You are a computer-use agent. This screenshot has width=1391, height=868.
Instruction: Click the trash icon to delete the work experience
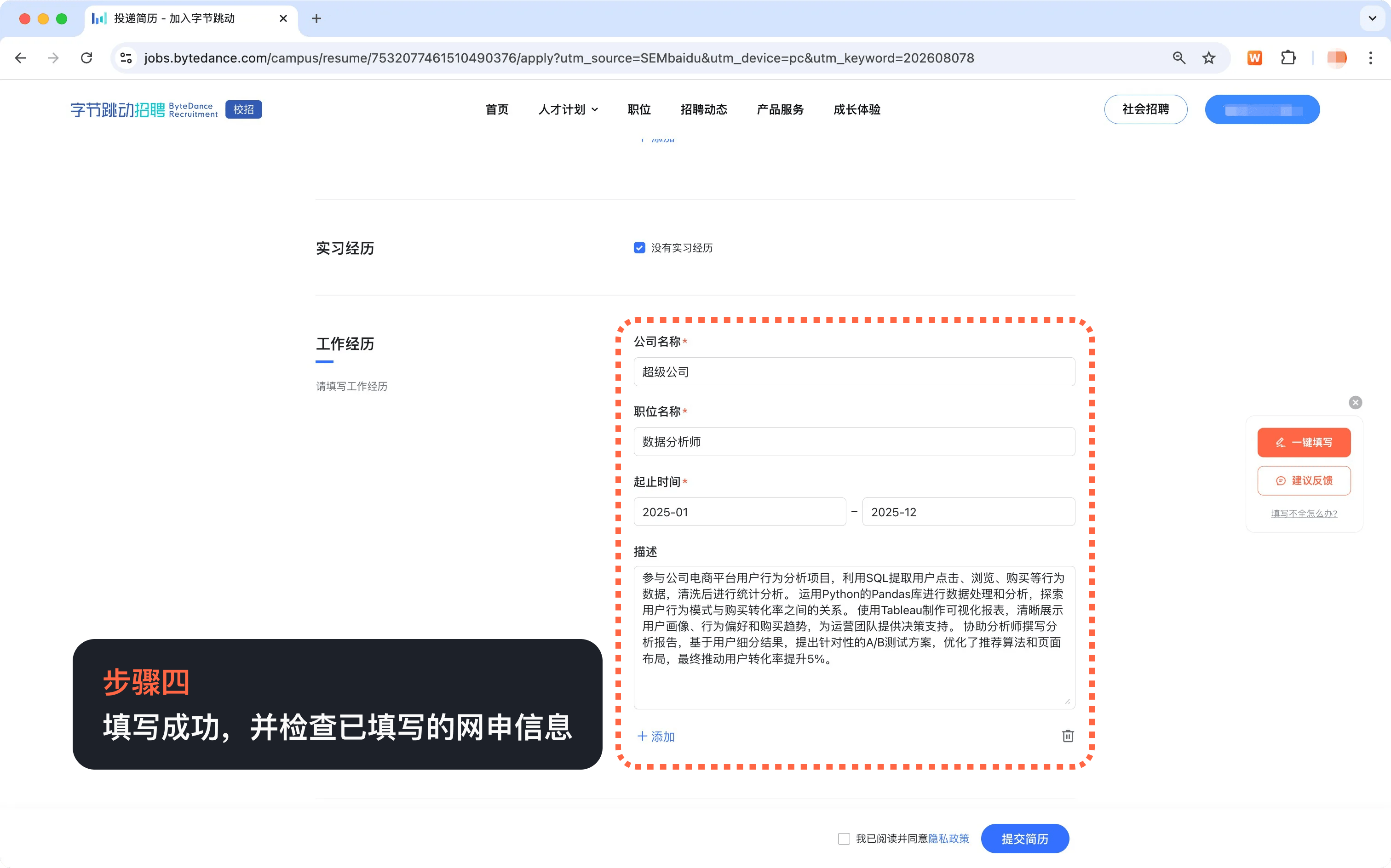[1067, 736]
